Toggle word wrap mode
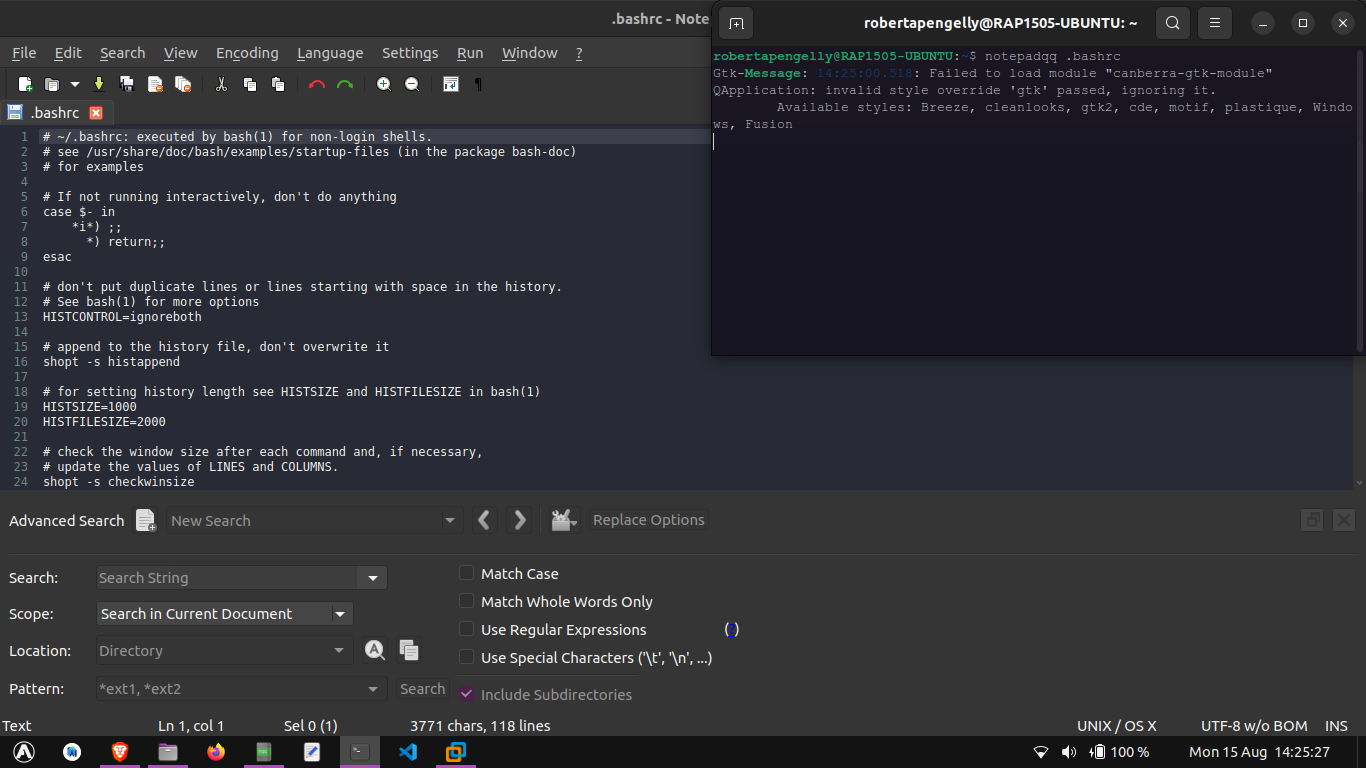The image size is (1366, 768). click(450, 84)
